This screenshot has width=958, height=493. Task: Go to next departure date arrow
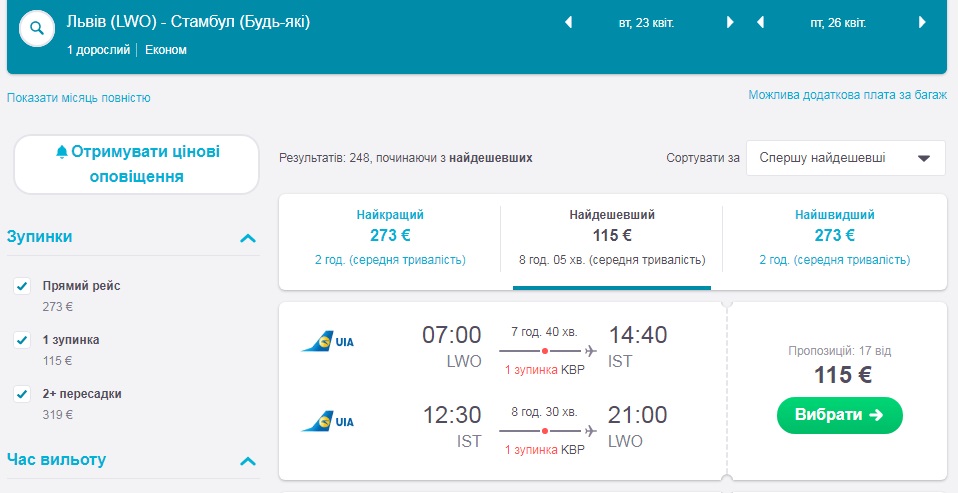coord(730,22)
